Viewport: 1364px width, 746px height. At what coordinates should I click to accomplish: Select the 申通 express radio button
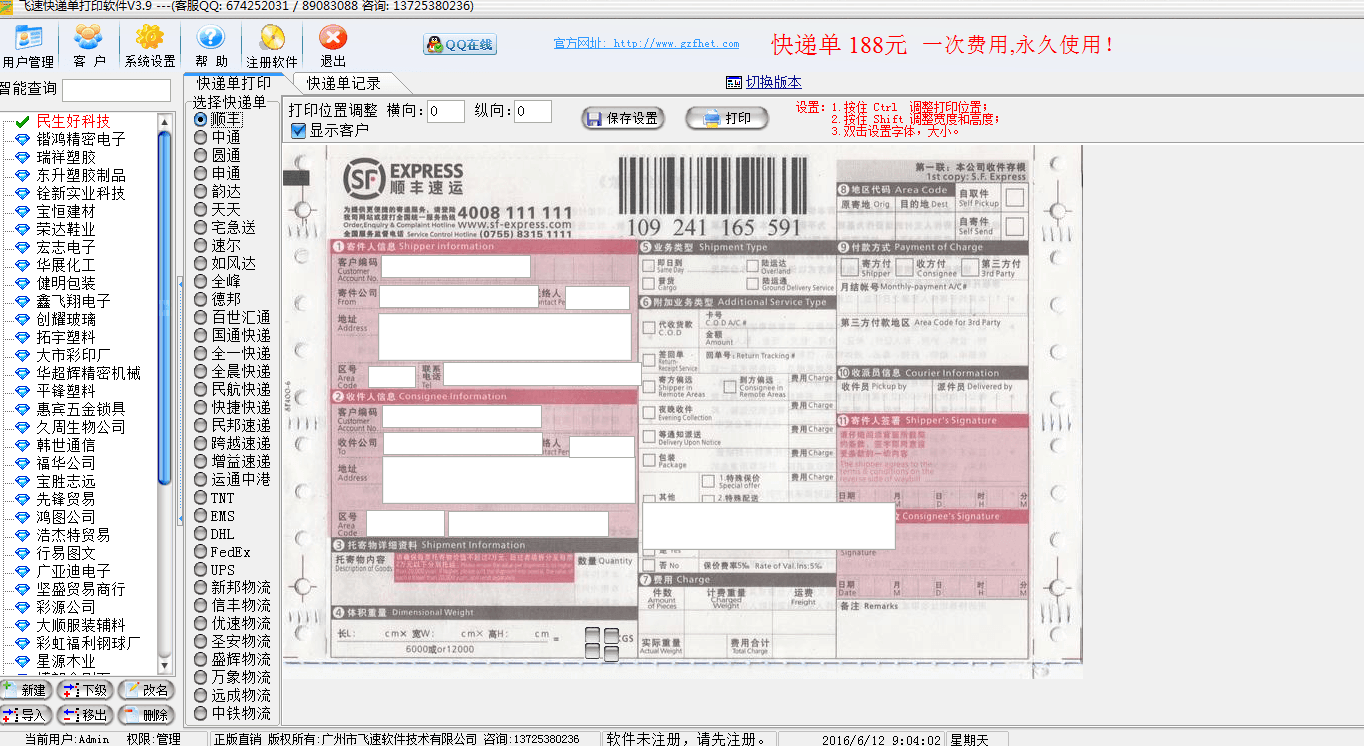(x=200, y=173)
